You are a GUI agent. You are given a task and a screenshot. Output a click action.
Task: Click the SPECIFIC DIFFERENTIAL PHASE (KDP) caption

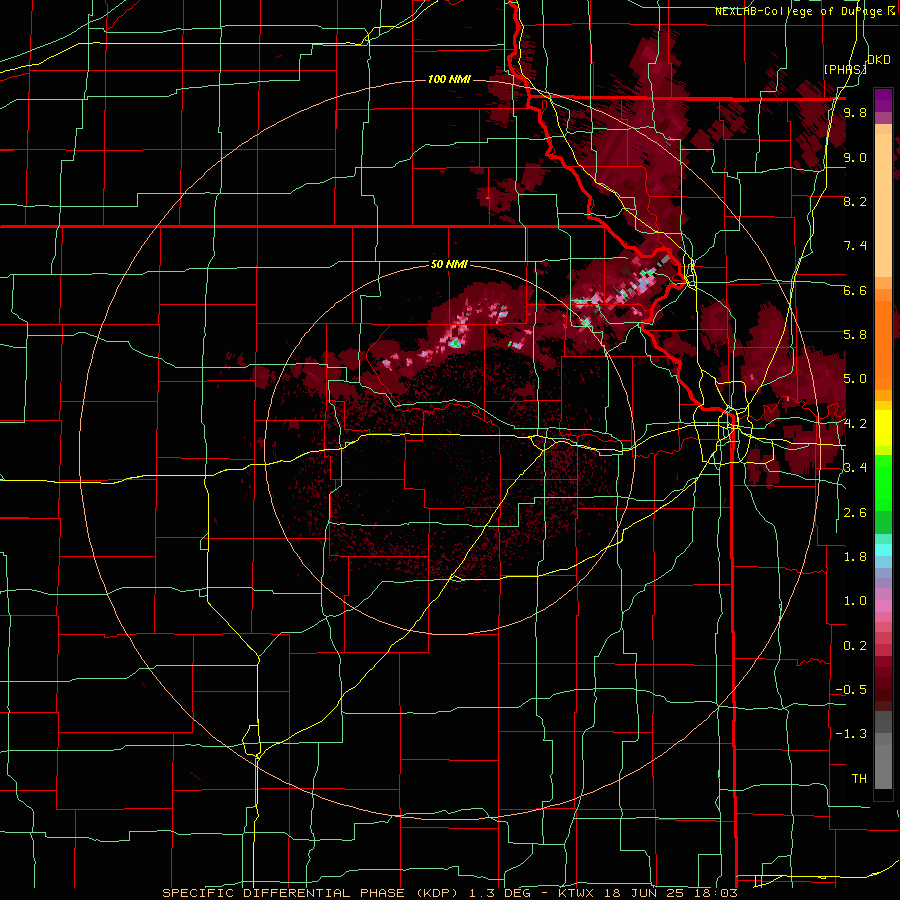[312, 893]
